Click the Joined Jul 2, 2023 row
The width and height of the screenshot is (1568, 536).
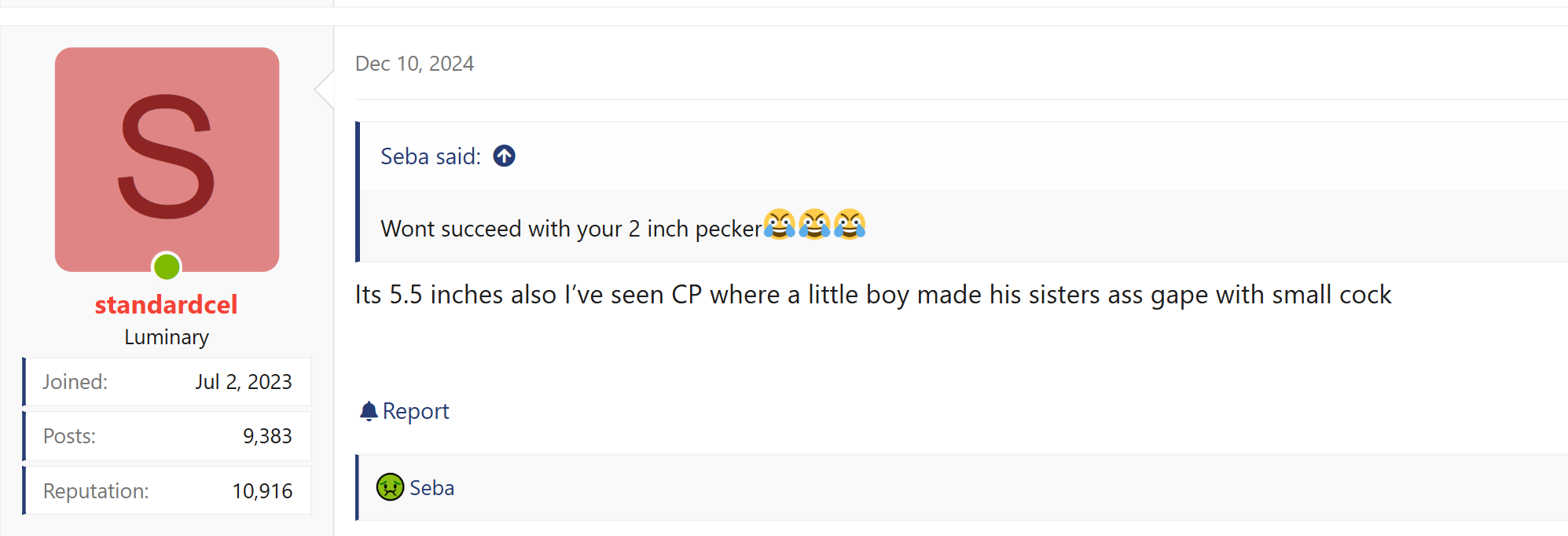(167, 382)
